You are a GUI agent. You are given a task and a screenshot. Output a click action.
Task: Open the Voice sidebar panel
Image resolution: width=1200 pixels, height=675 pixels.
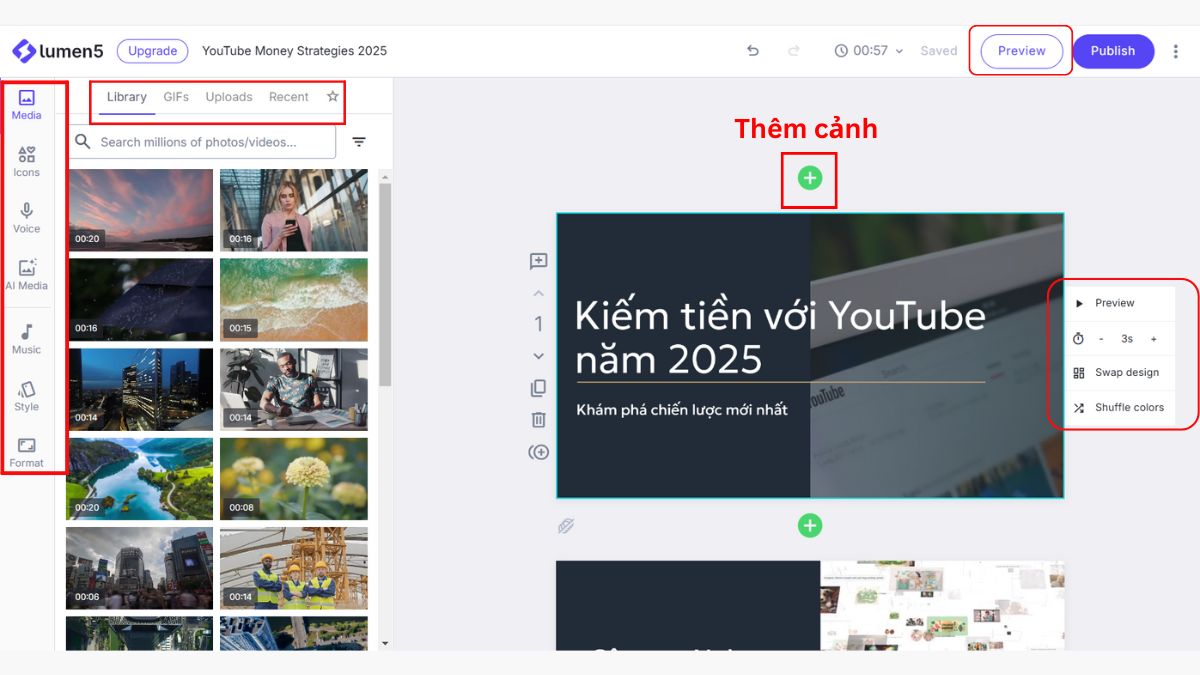pyautogui.click(x=27, y=218)
